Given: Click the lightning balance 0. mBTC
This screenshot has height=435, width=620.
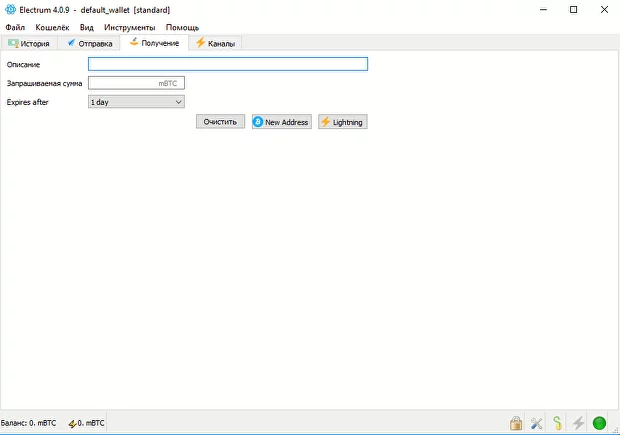Looking at the screenshot, I should pyautogui.click(x=87, y=423).
